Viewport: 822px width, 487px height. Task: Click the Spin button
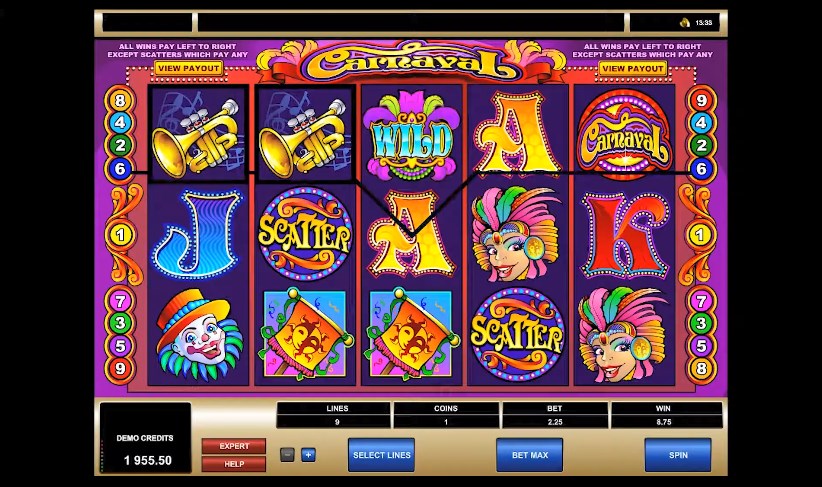click(x=678, y=455)
